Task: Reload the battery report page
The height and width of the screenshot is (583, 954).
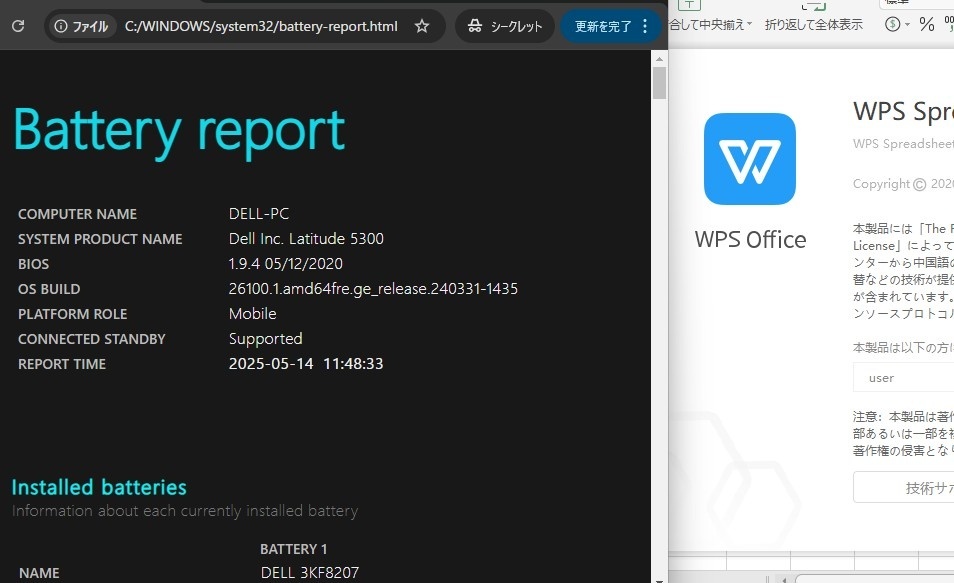Action: coord(18,26)
